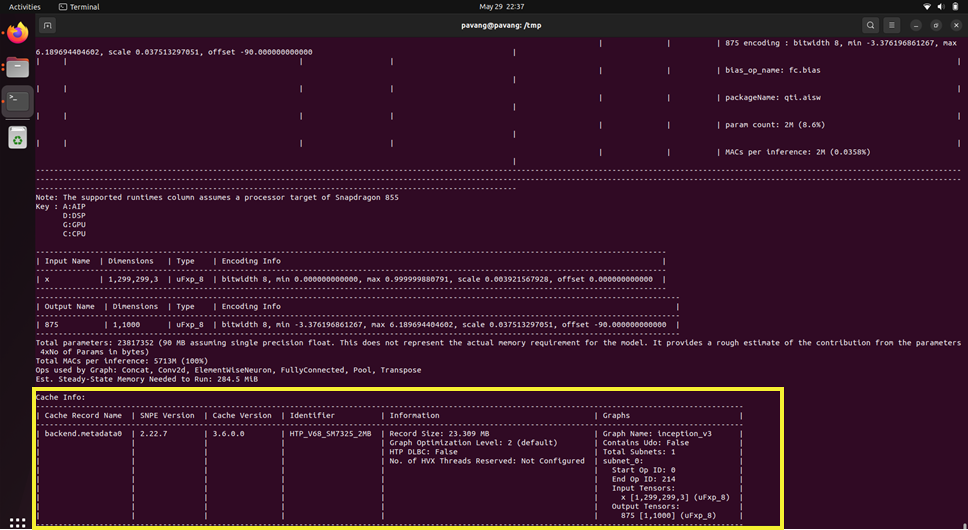The width and height of the screenshot is (968, 530).
Task: Open the Activities overview
Action: click(25, 7)
